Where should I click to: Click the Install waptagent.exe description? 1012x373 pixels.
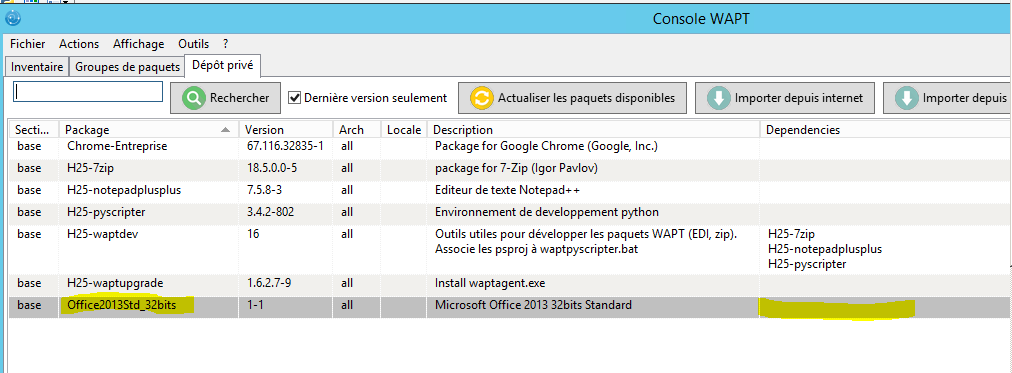tap(489, 283)
